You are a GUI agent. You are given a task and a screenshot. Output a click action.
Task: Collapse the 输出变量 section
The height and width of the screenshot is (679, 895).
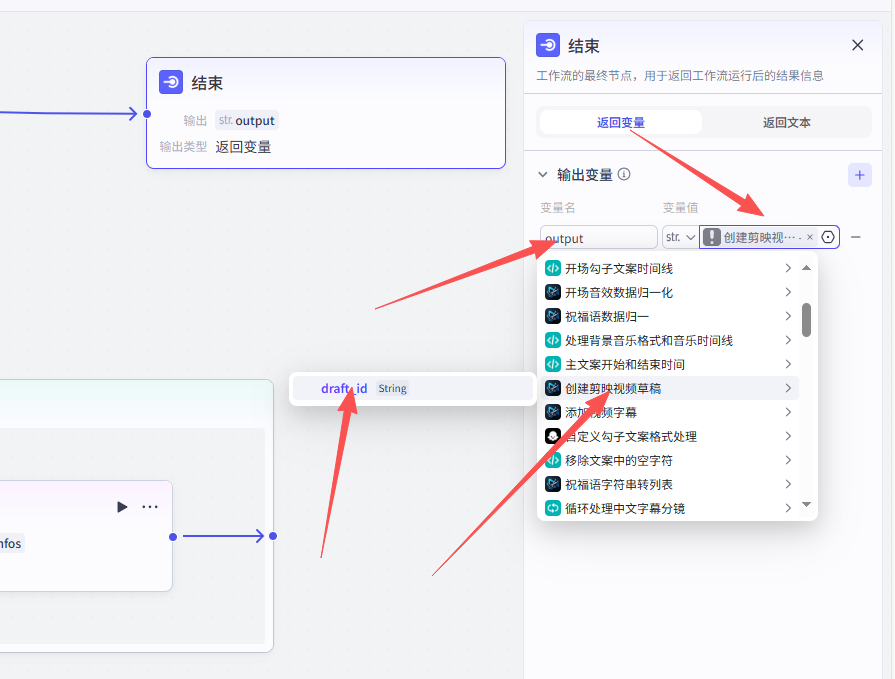point(543,174)
